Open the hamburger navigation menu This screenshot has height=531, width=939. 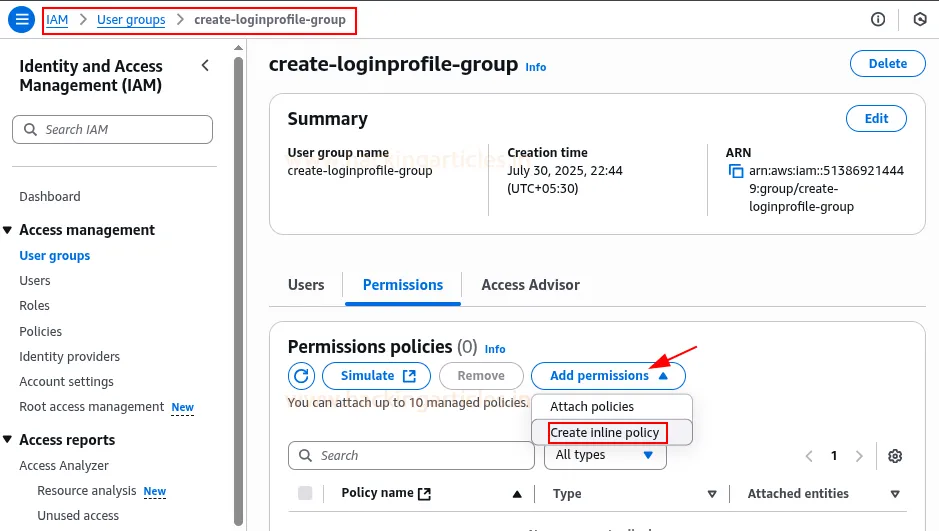pyautogui.click(x=20, y=19)
